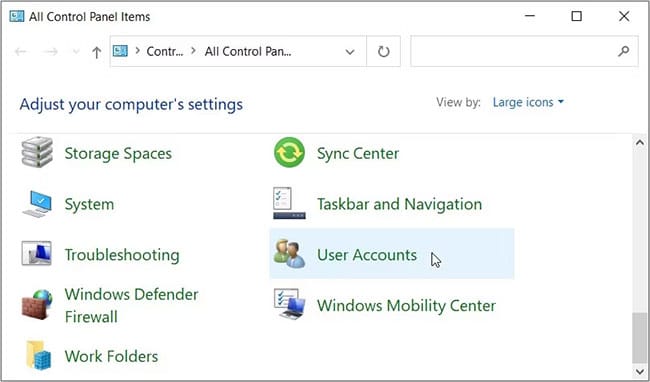Open the Sync Center link
Viewport: 650px width, 382px height.
point(358,153)
